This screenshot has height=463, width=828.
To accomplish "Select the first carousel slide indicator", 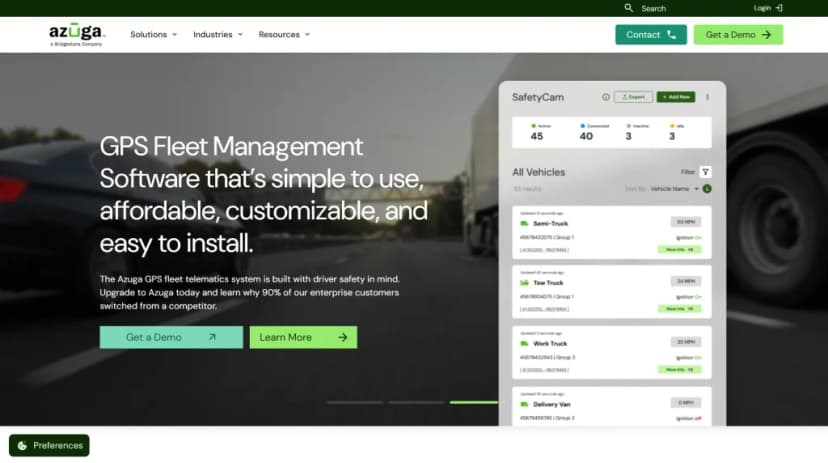I will (x=355, y=402).
